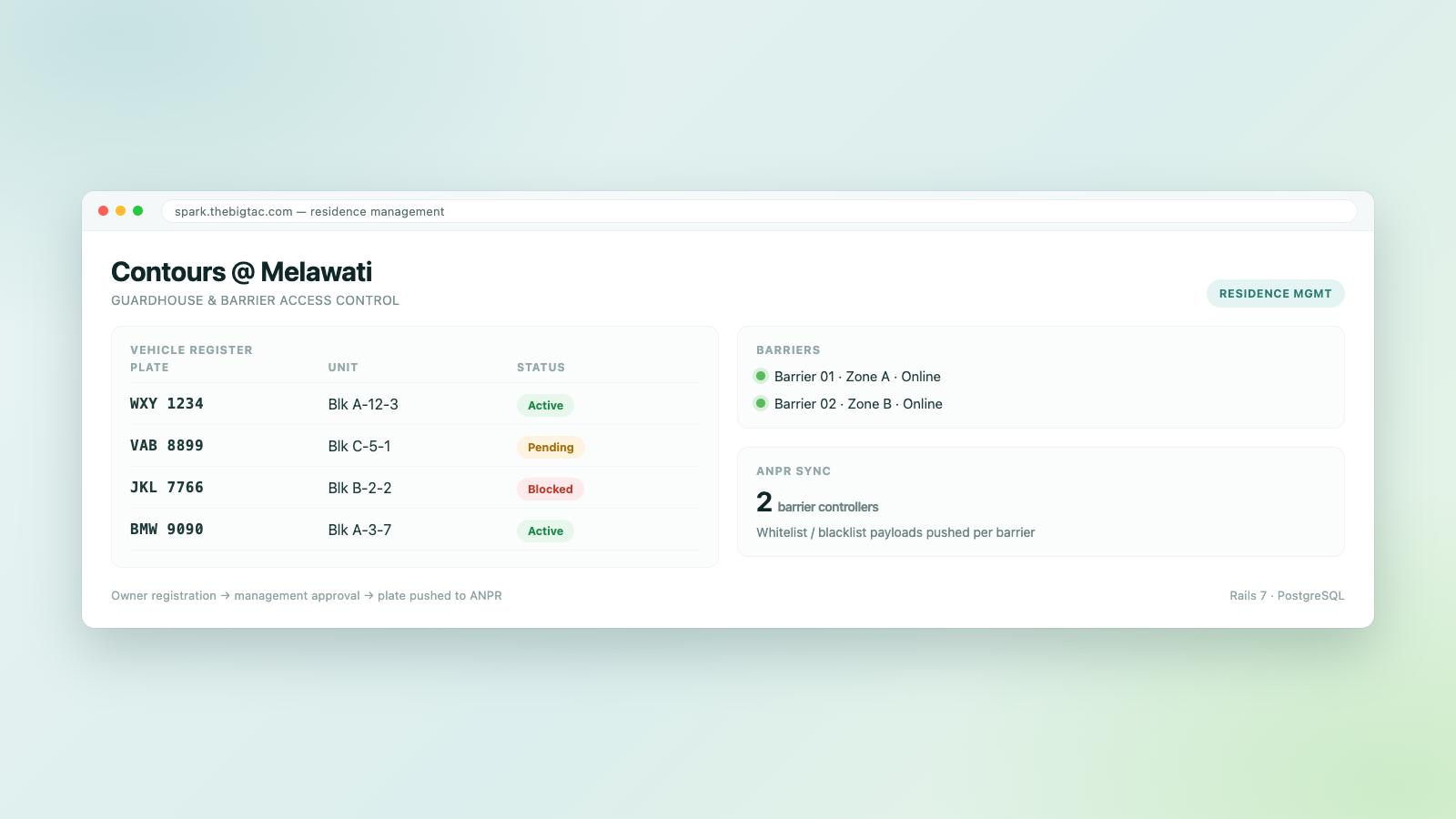
Task: Click the green maximize window dot
Action: pos(137,211)
